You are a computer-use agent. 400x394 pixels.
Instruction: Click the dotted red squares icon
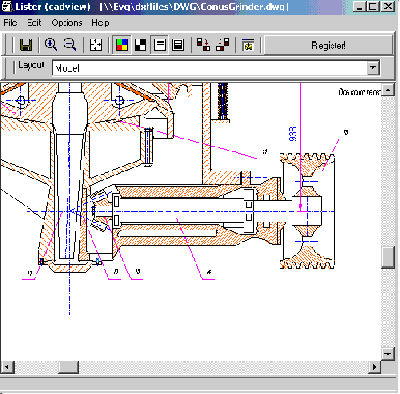coord(223,45)
